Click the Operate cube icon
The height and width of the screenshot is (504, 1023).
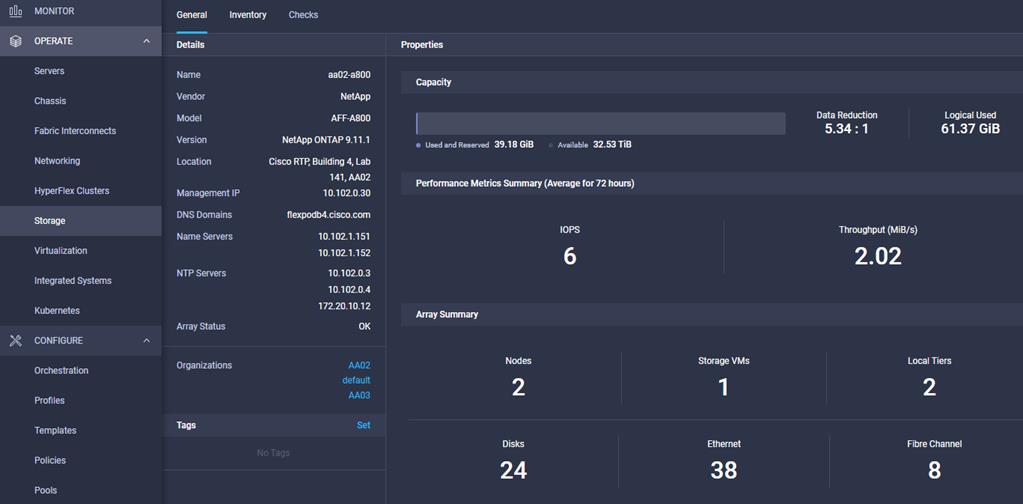click(x=16, y=41)
